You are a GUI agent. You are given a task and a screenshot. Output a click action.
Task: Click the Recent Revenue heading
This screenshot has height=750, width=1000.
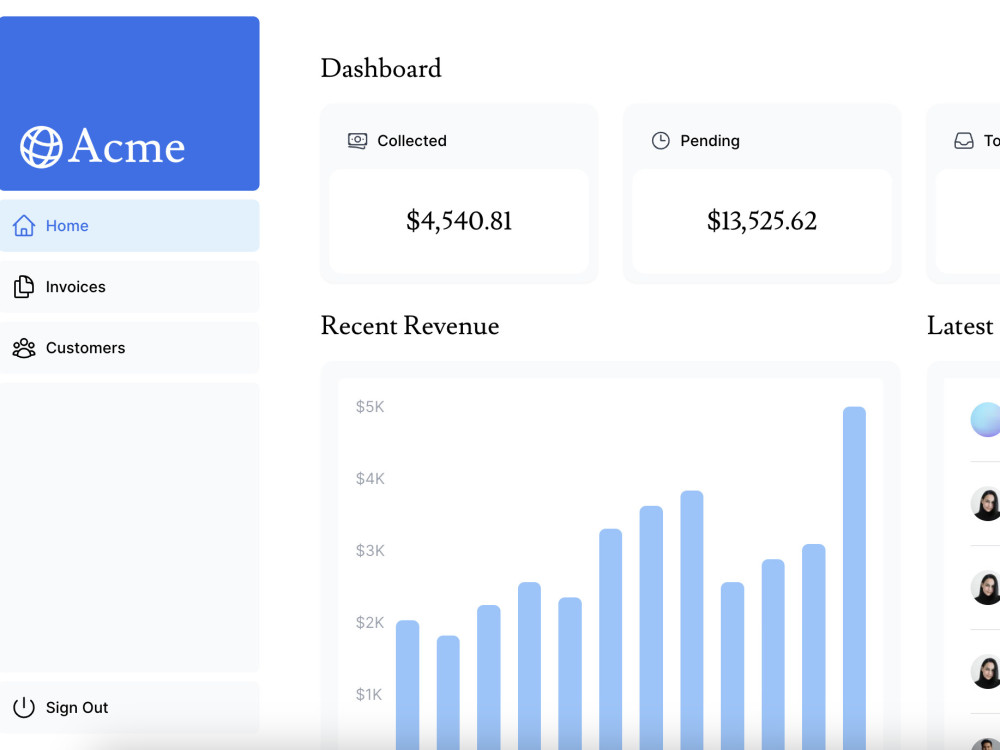point(410,326)
